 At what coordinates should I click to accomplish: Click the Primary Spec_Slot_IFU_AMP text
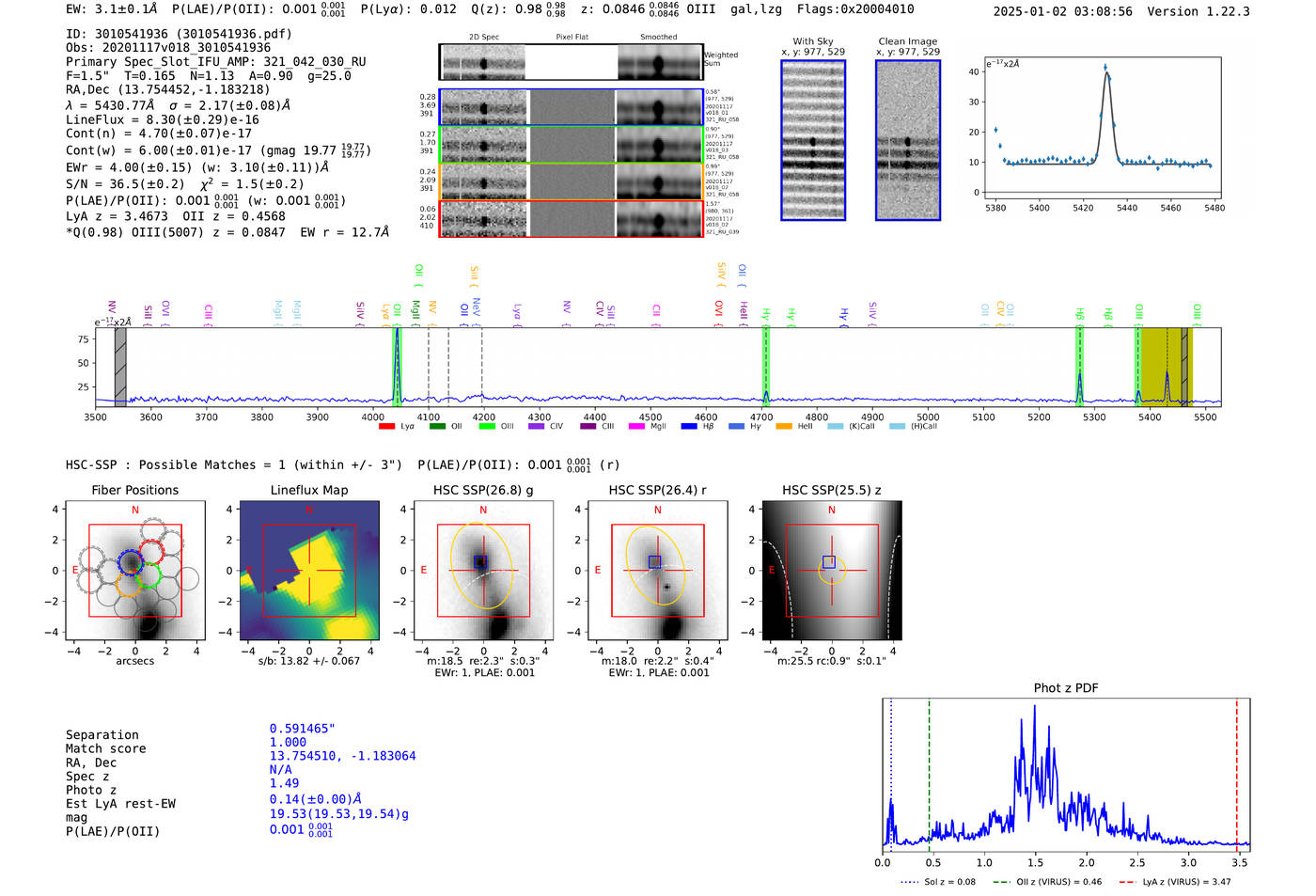point(216,62)
